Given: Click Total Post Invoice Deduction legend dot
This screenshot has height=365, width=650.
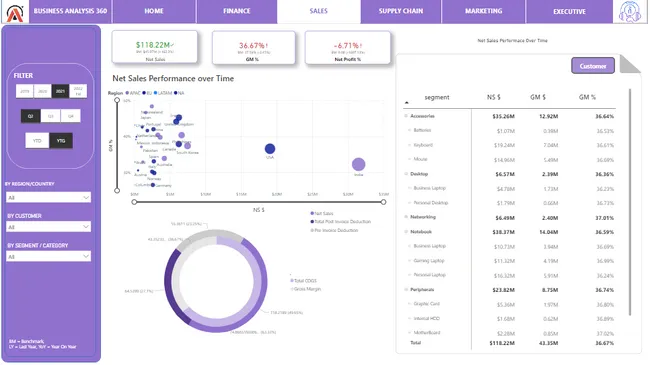Looking at the screenshot, I should [x=312, y=221].
